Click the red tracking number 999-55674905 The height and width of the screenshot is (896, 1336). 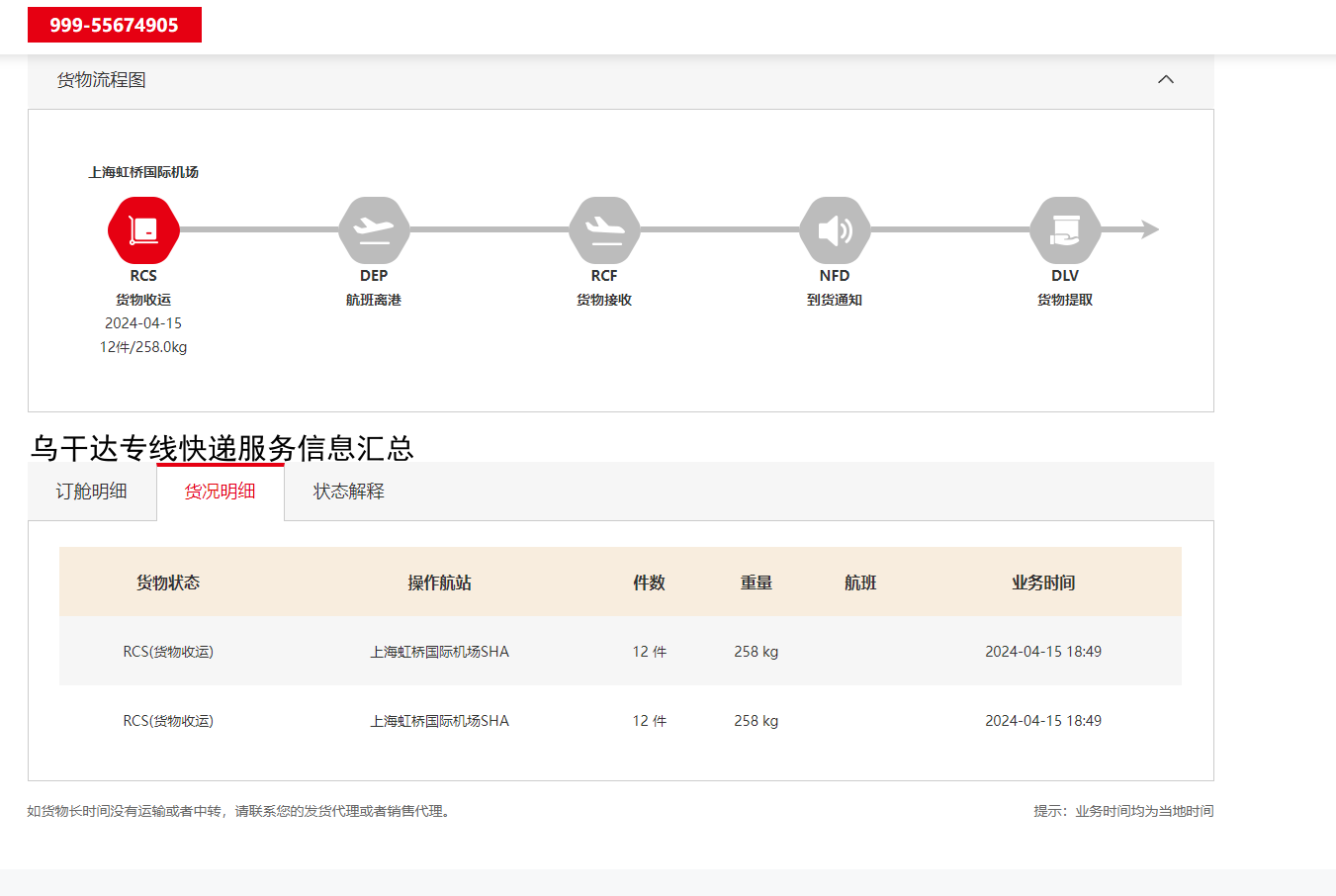(114, 24)
